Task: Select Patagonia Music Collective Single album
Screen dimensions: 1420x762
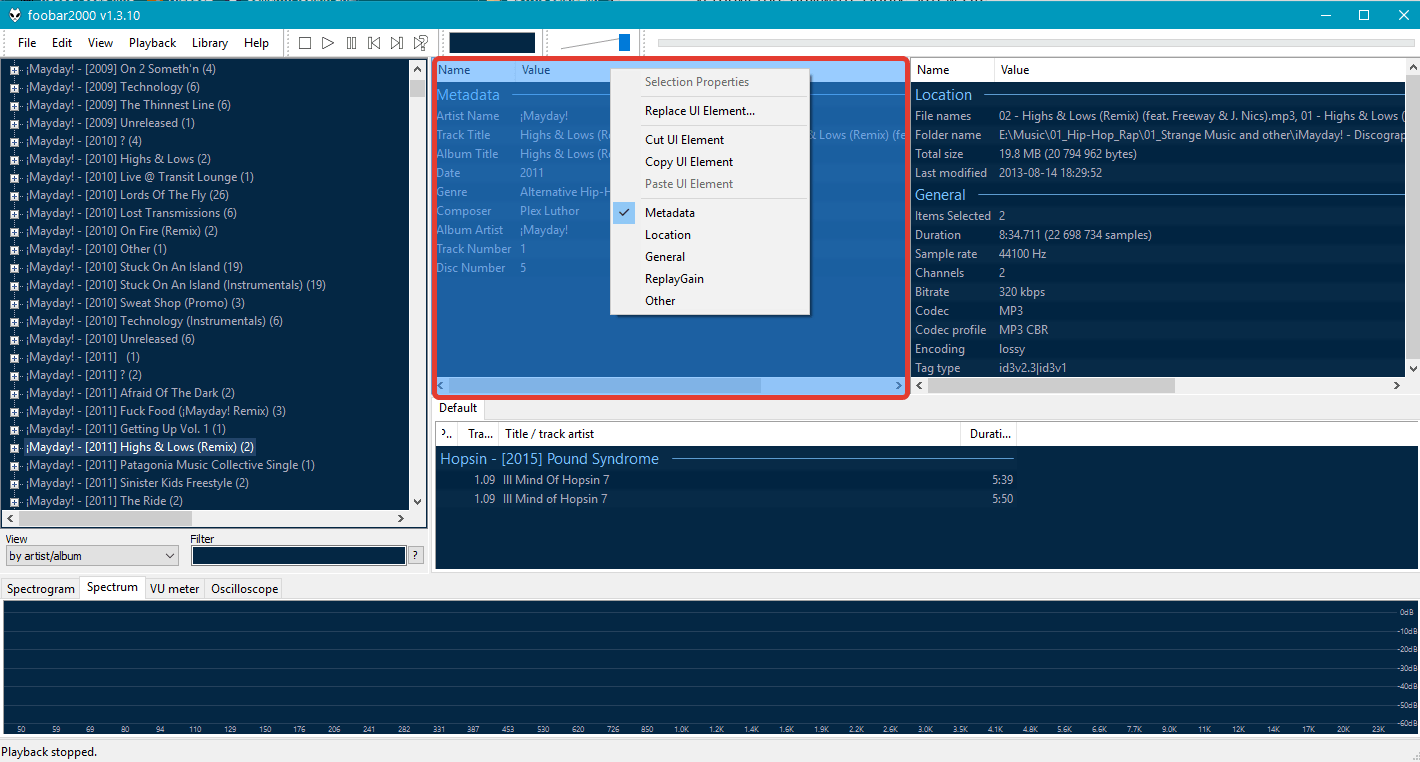Action: coord(170,465)
